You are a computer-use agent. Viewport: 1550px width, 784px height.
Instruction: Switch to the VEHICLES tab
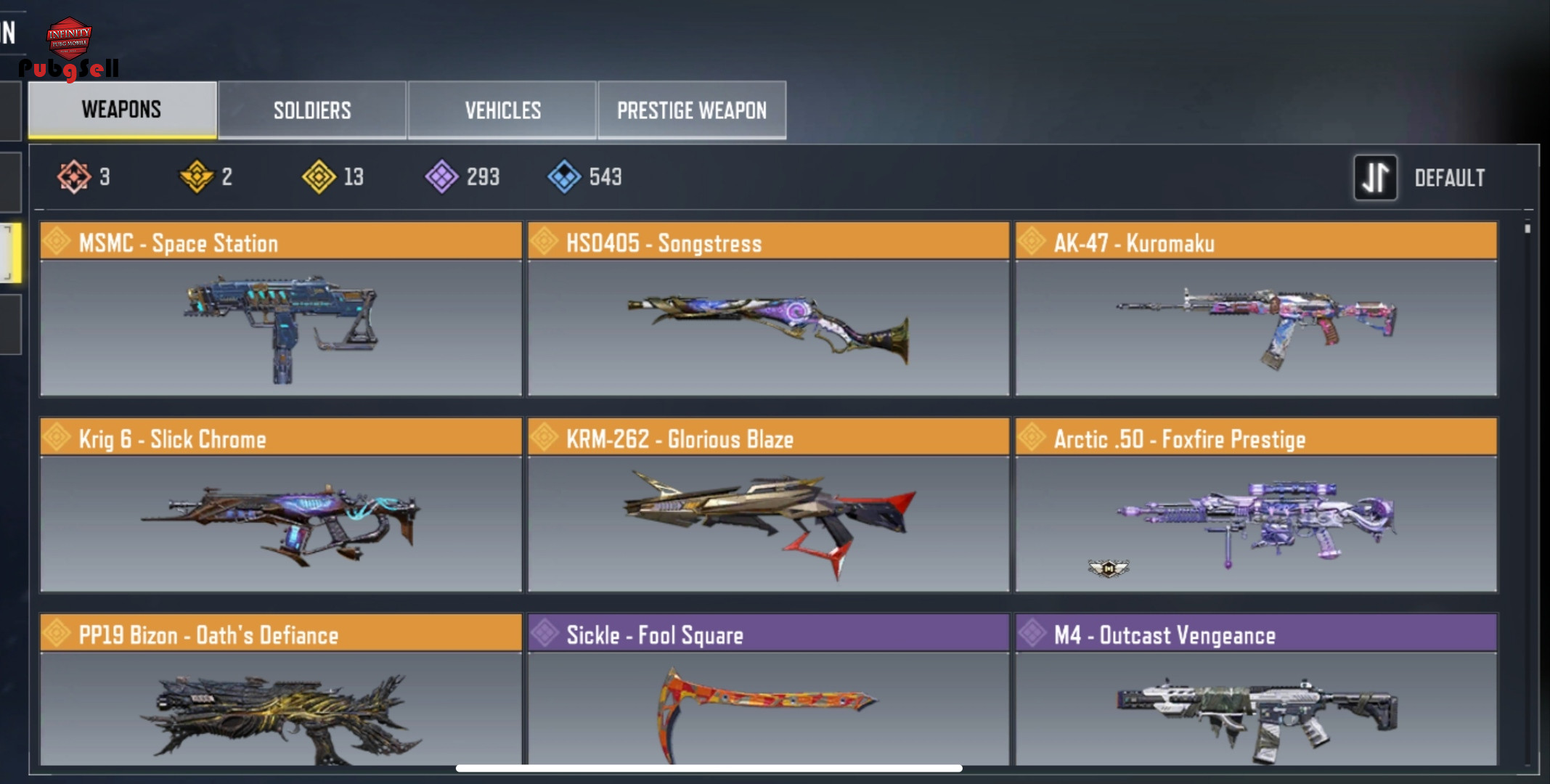(x=502, y=110)
